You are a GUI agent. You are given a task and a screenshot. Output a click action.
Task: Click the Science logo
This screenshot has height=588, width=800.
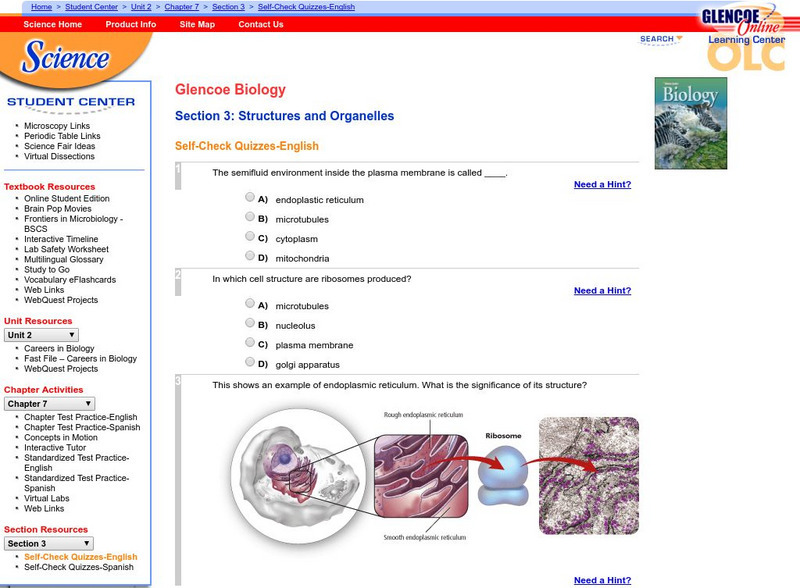pyautogui.click(x=65, y=56)
